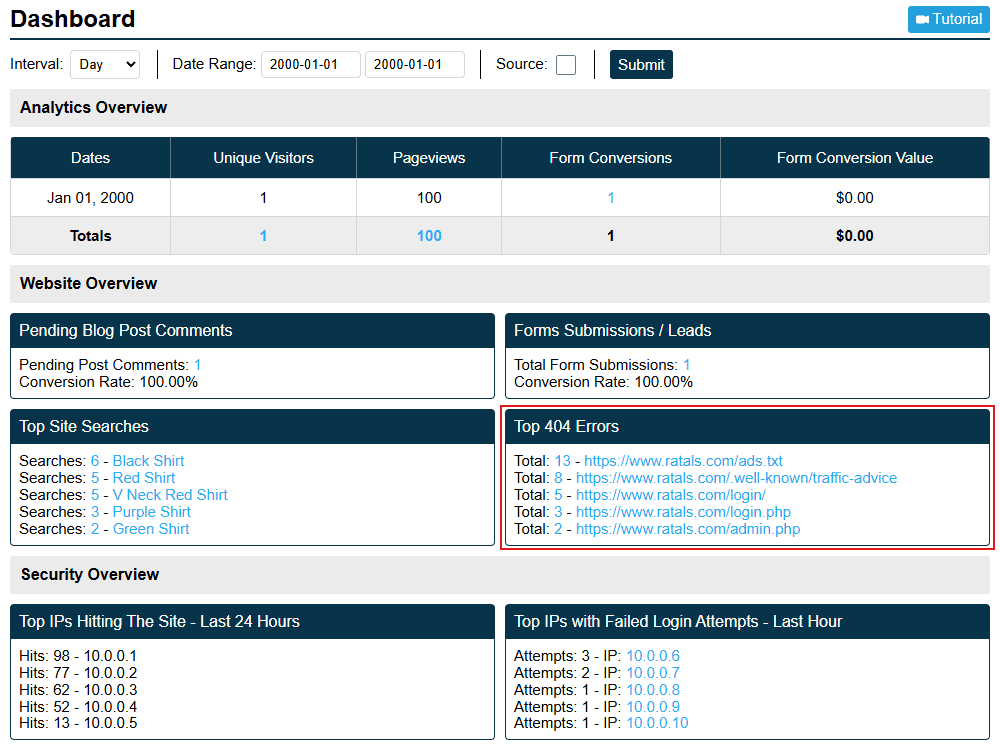Open the Pending Post Comments count link
The image size is (1000, 750).
tap(198, 365)
